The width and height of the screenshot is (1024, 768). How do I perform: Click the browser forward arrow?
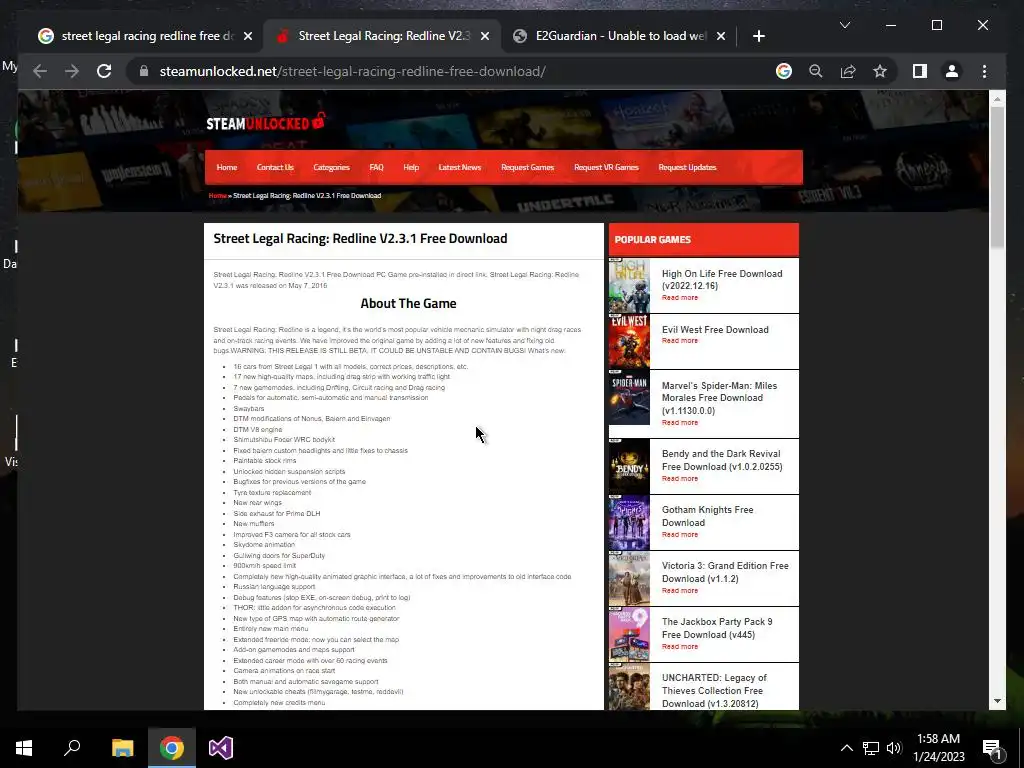click(72, 71)
